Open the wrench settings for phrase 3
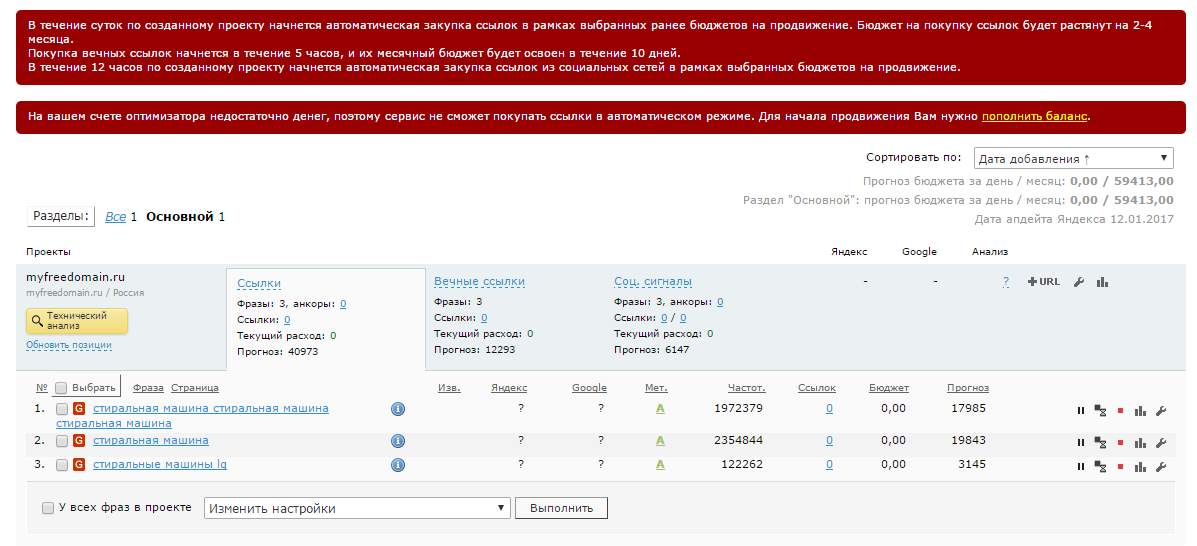 (1160, 466)
